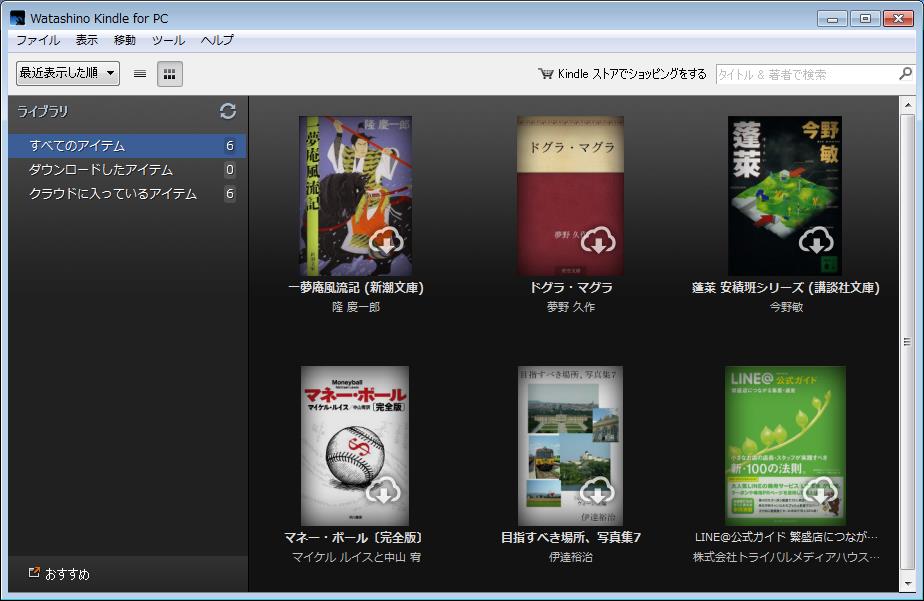Click the Kindle Store shopping cart icon
This screenshot has width=924, height=601.
tap(546, 74)
